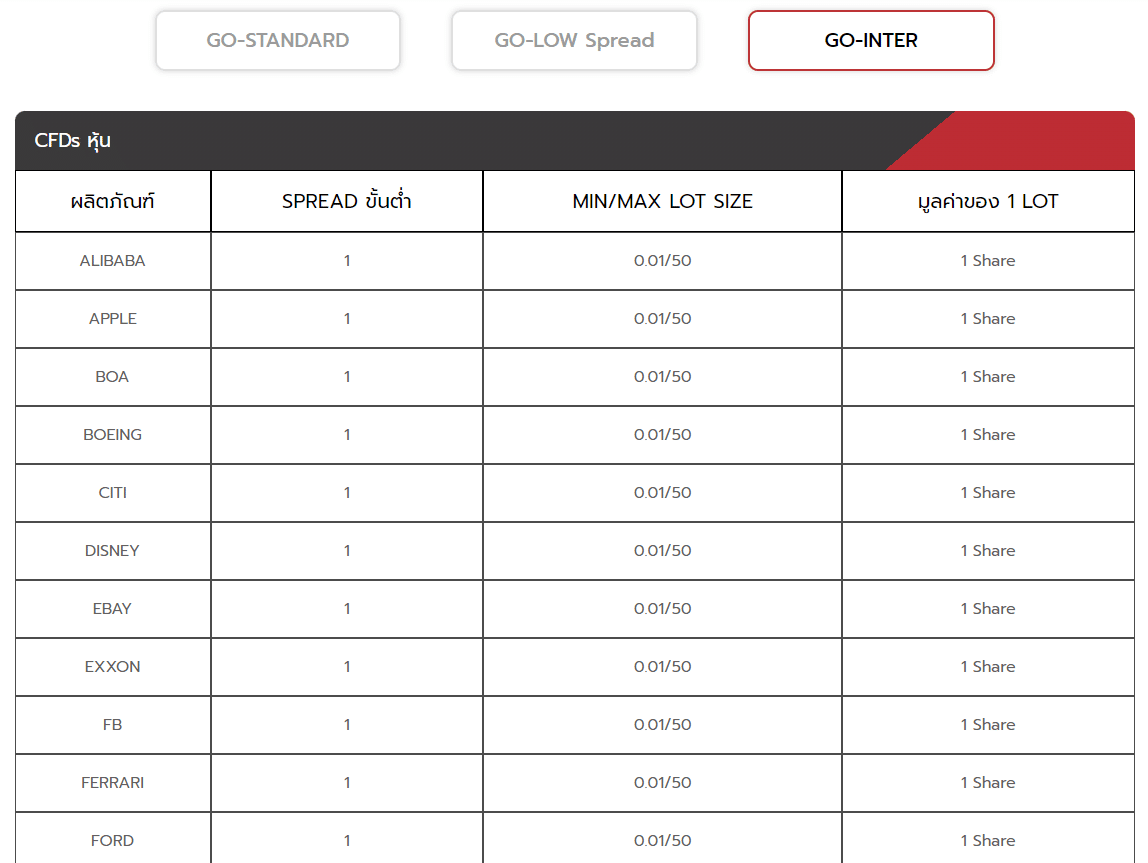This screenshot has height=863, width=1148.
Task: Click the 0.01/50 lot size for FORD
Action: coord(663,840)
